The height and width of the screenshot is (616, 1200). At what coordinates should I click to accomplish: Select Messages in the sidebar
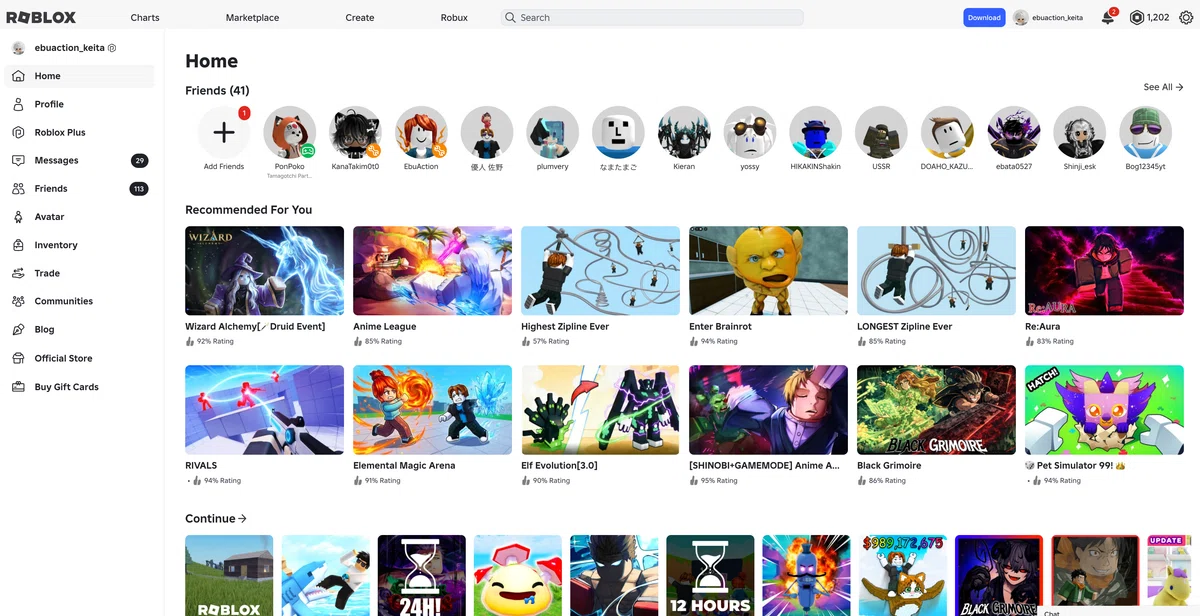(x=79, y=160)
